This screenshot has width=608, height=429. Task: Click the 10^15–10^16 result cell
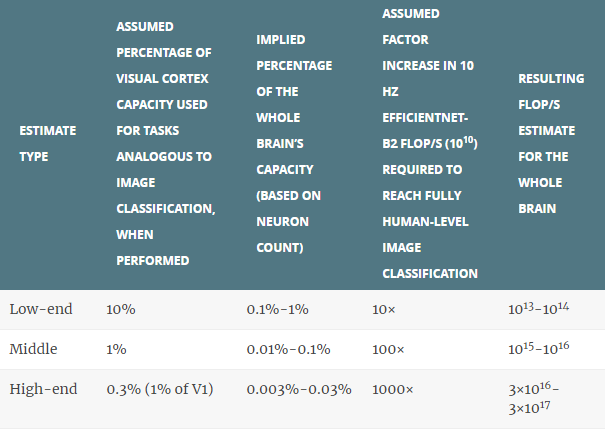(539, 348)
